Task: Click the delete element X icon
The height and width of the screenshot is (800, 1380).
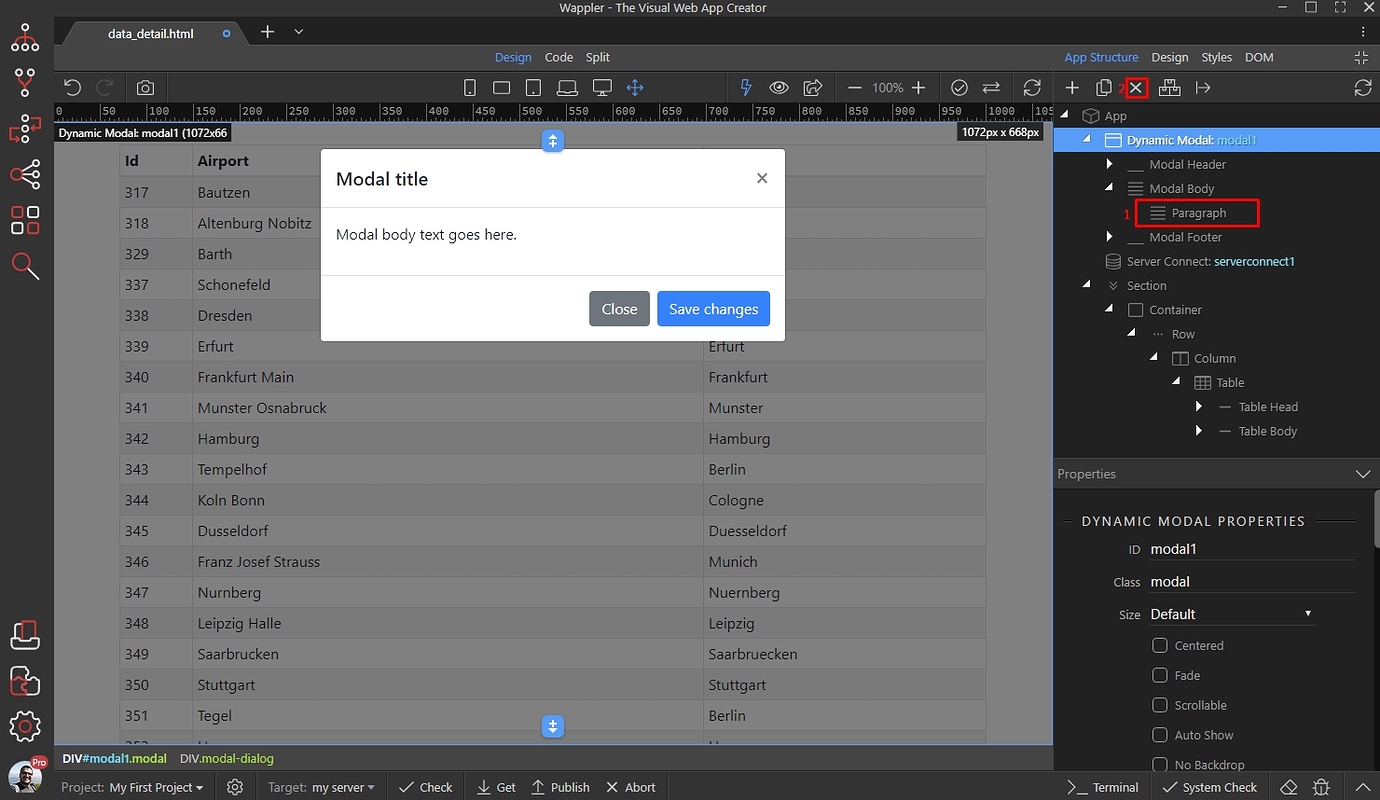Action: pos(1136,87)
